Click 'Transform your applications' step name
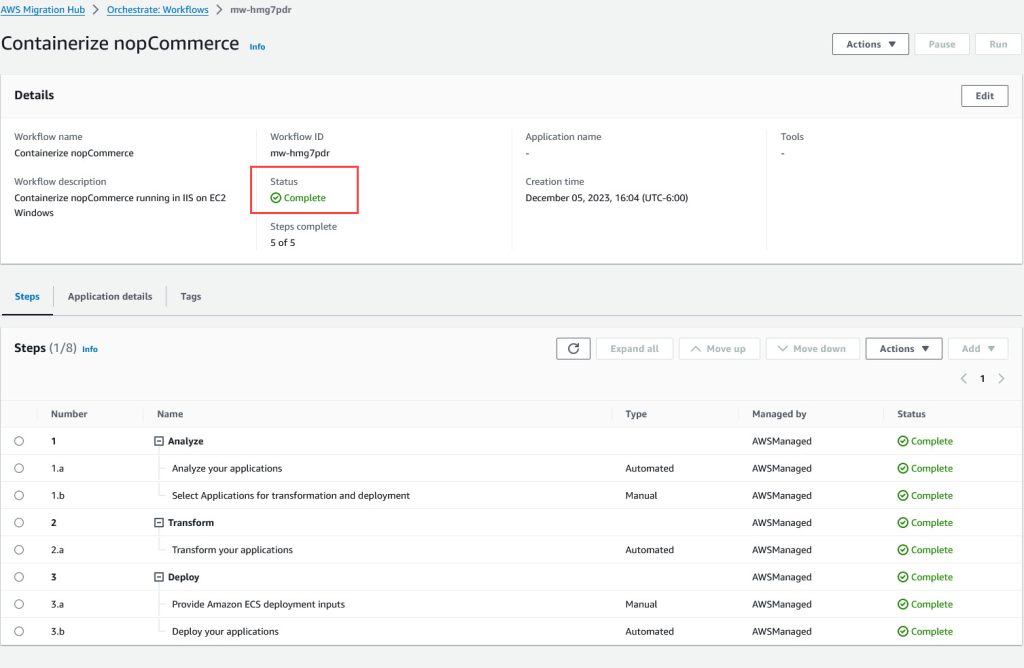Screen dimensions: 1024x668 (232, 550)
